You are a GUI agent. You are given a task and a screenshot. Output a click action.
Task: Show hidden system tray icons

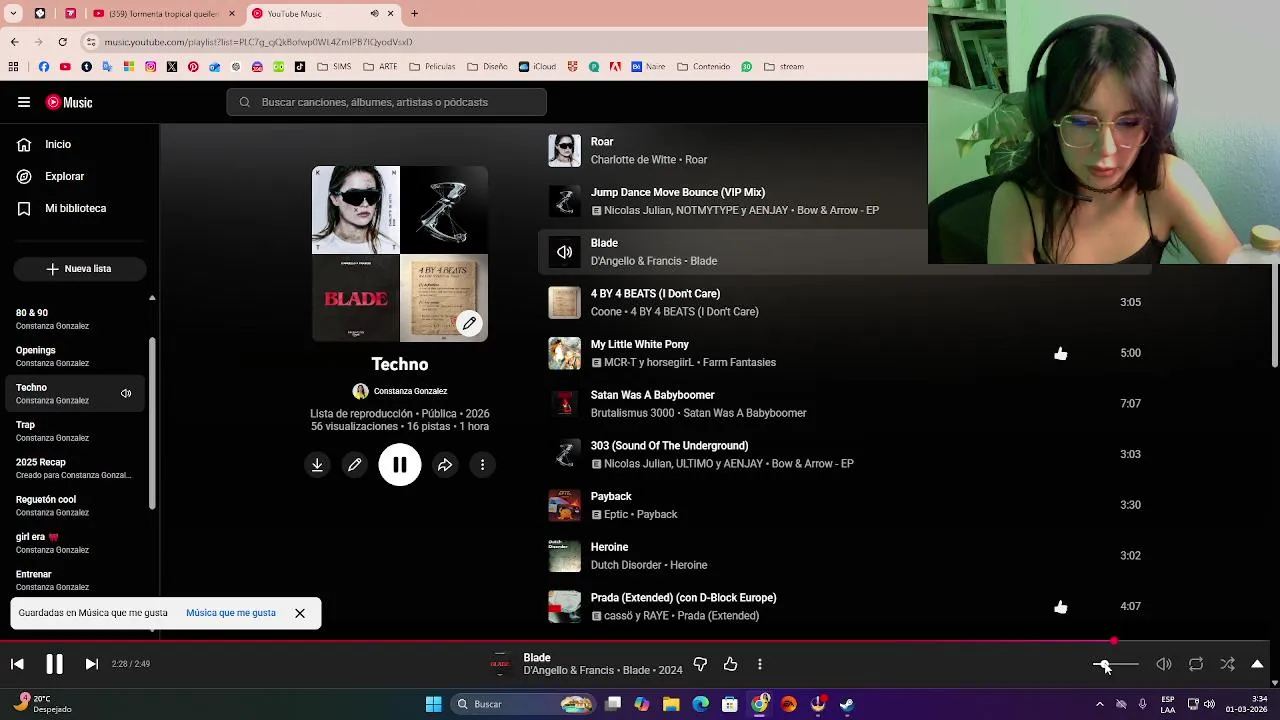pos(1099,704)
